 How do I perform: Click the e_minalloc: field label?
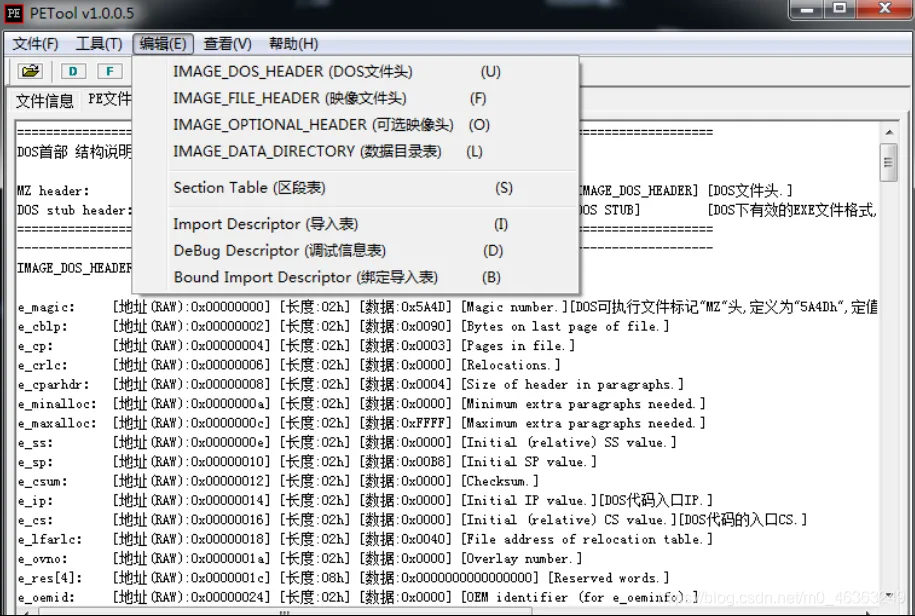click(57, 404)
